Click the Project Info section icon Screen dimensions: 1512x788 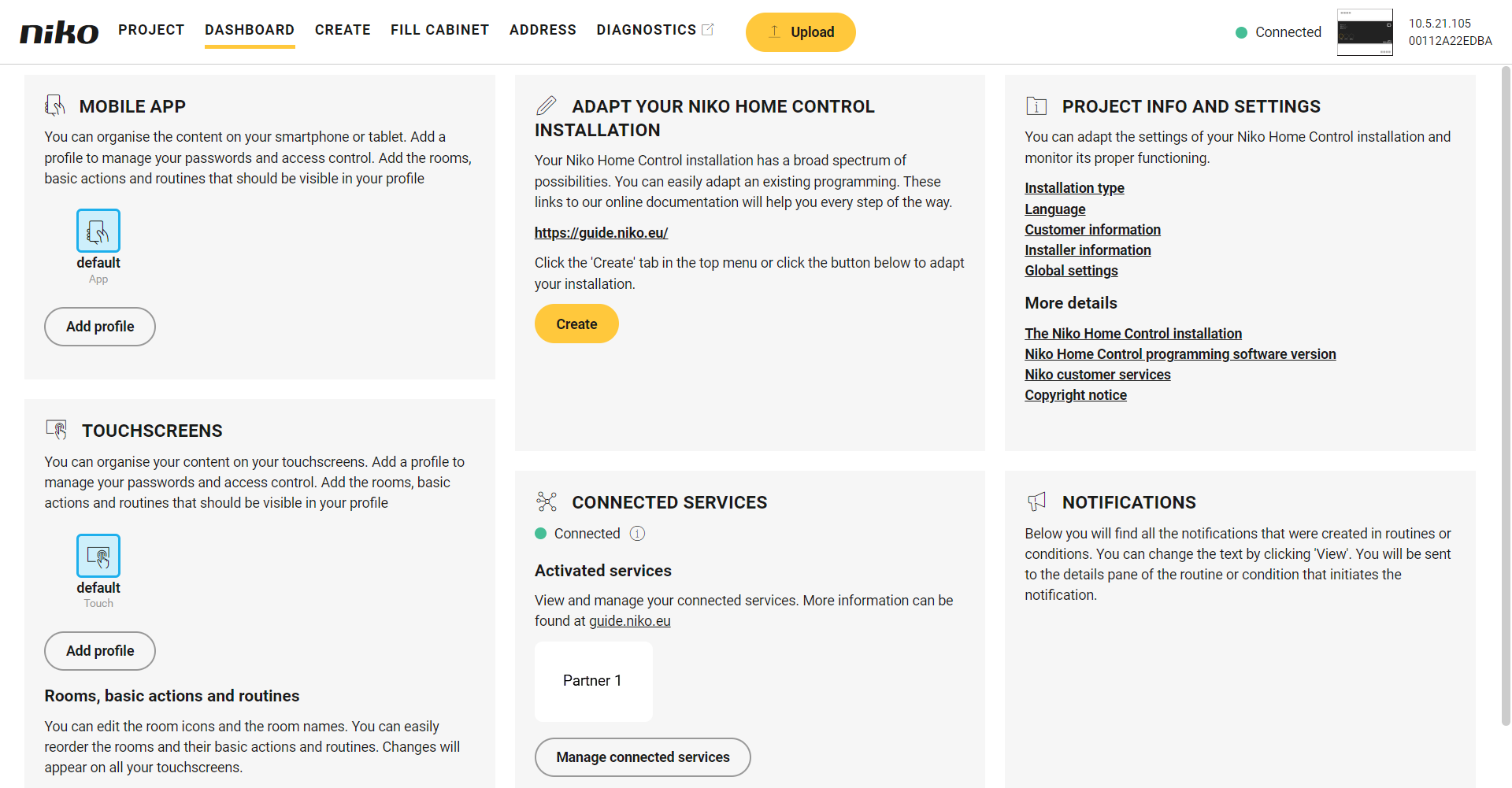[x=1036, y=105]
